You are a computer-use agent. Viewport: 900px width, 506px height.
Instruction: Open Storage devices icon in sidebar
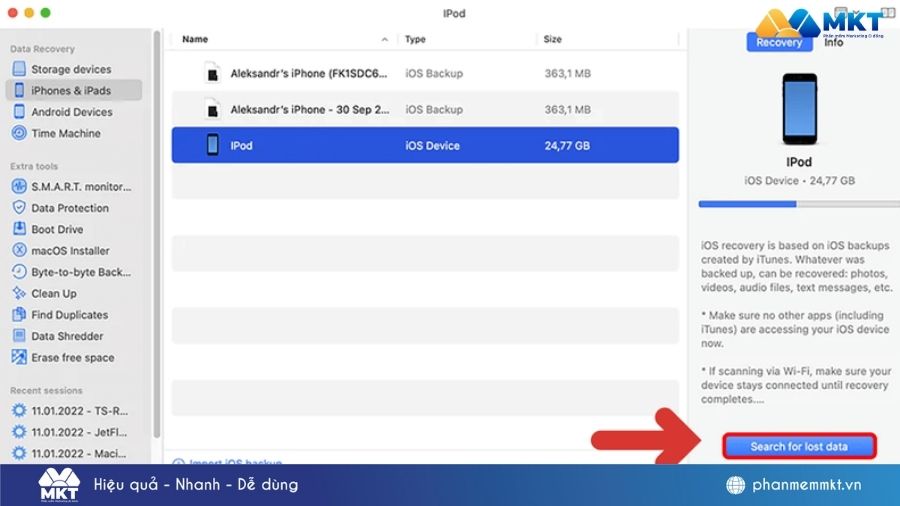pos(19,69)
